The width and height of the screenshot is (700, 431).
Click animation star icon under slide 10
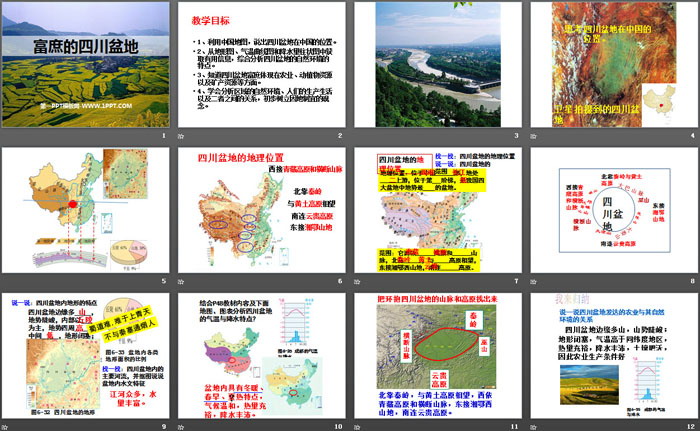point(181,427)
